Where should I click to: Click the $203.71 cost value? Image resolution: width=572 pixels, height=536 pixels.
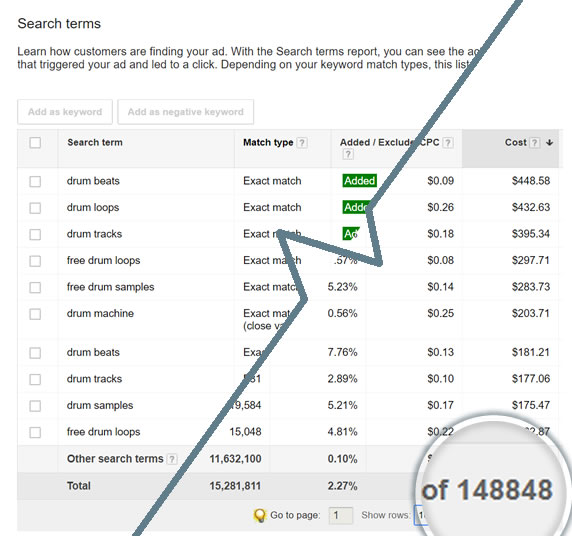pos(531,313)
